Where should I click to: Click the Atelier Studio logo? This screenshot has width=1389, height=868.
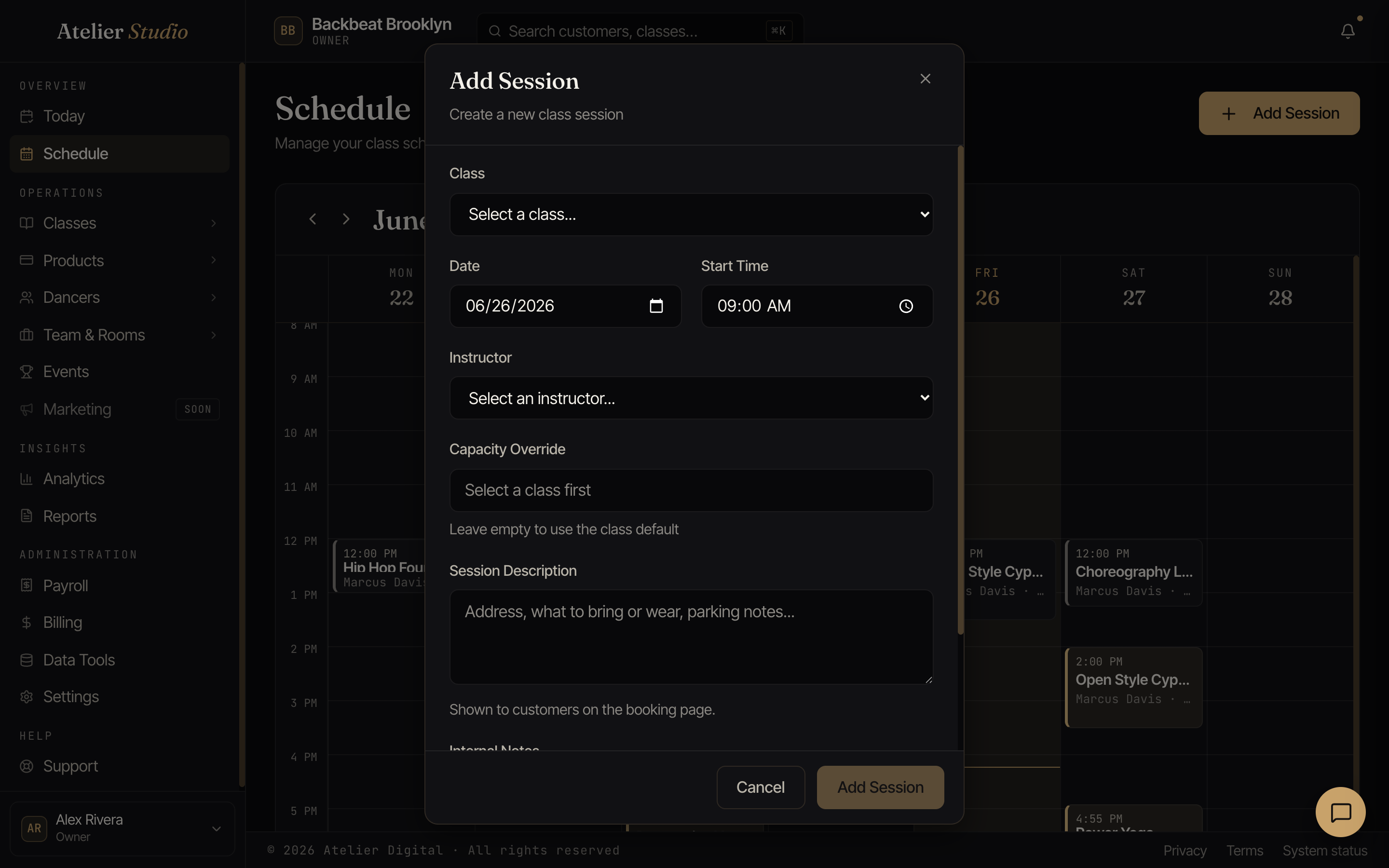point(122,31)
